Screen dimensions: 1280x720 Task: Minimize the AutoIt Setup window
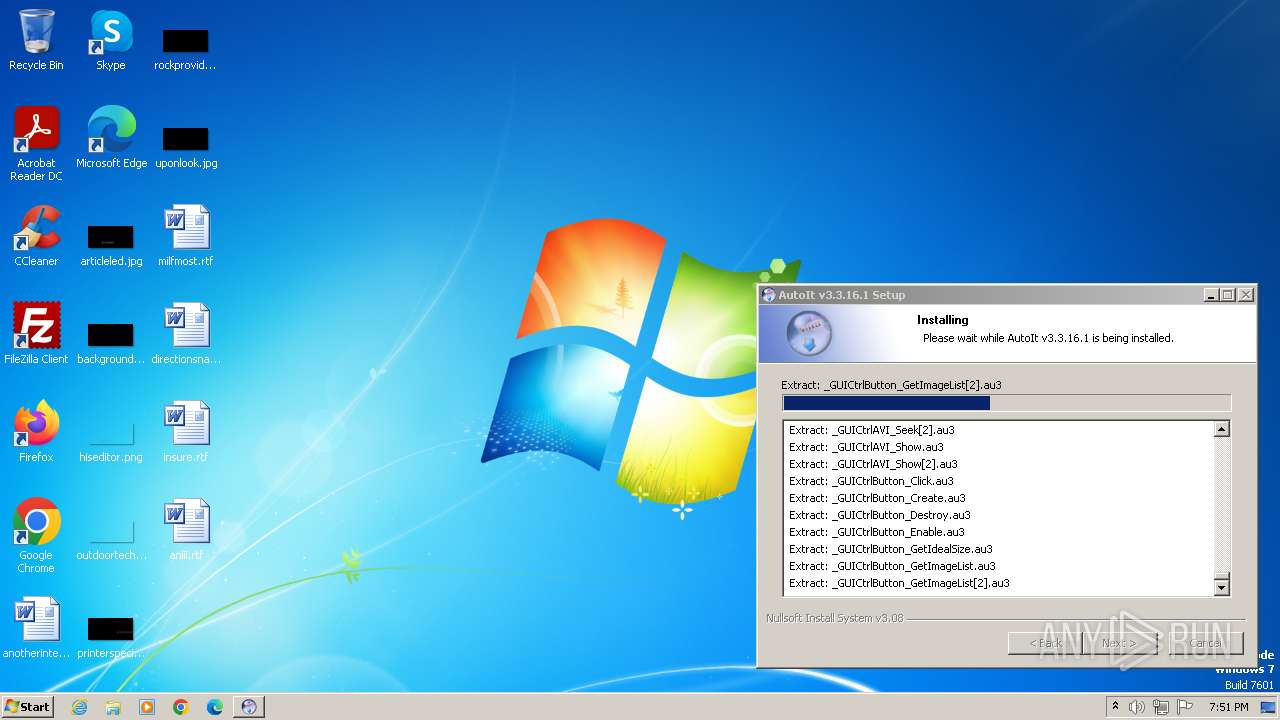(x=1211, y=295)
